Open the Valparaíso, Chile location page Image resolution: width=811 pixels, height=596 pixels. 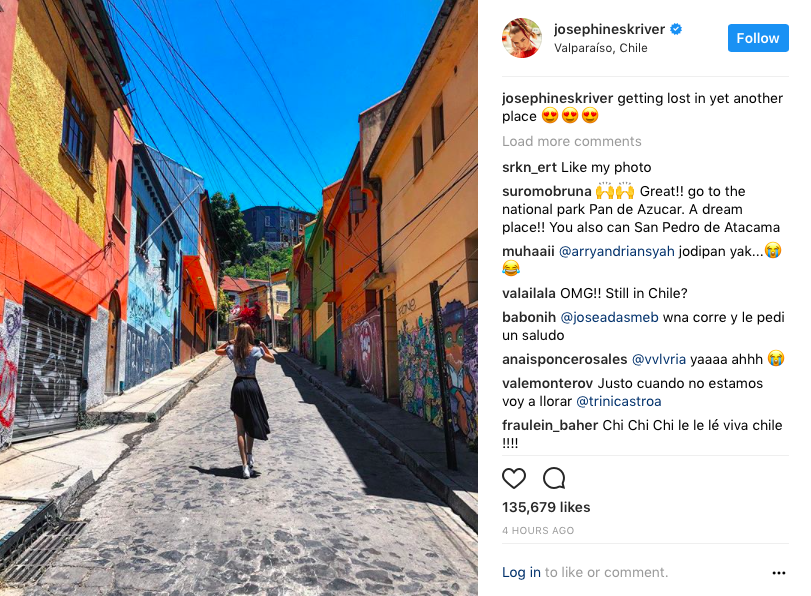pyautogui.click(x=600, y=48)
